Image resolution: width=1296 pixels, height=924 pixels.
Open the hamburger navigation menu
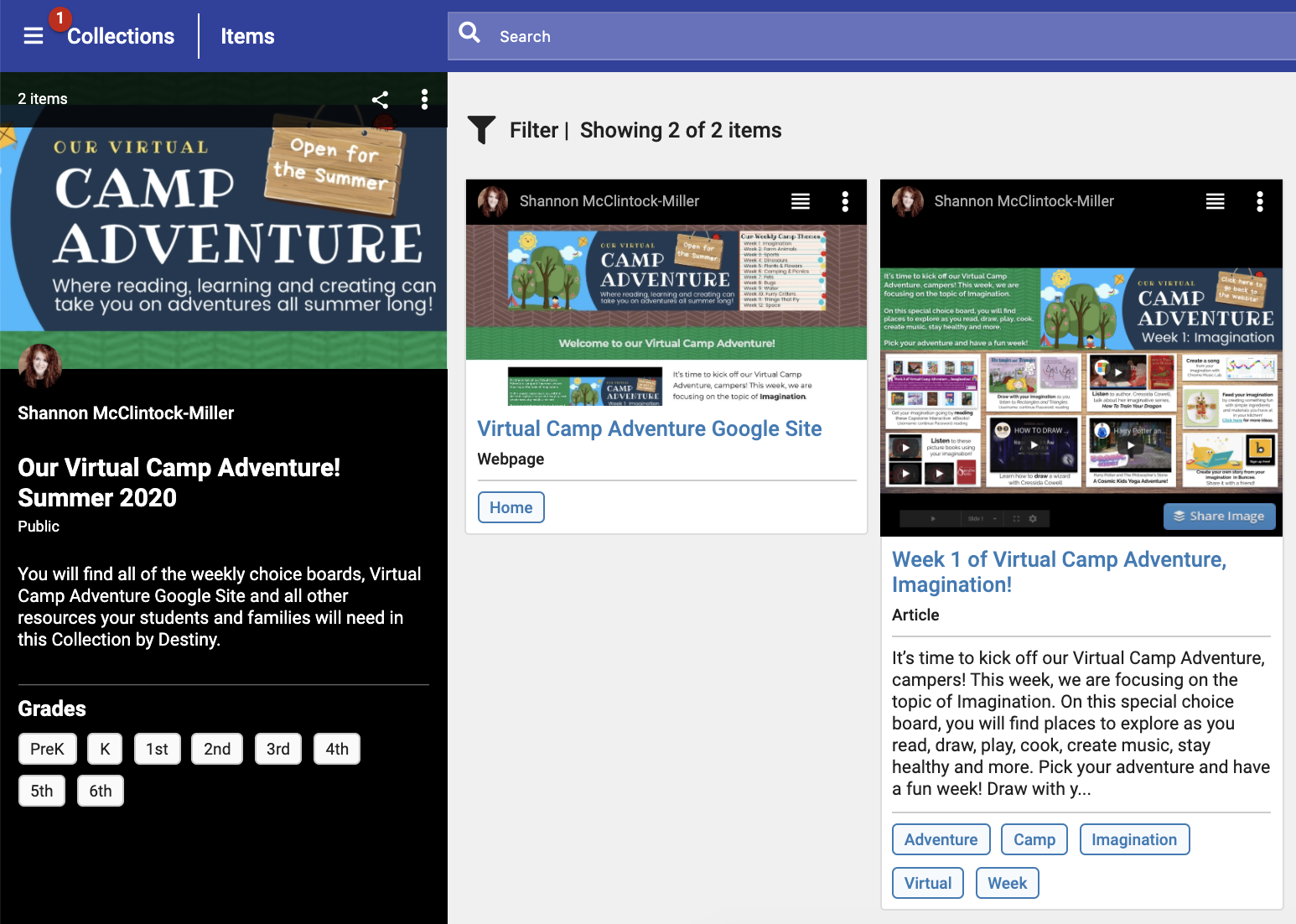33,35
